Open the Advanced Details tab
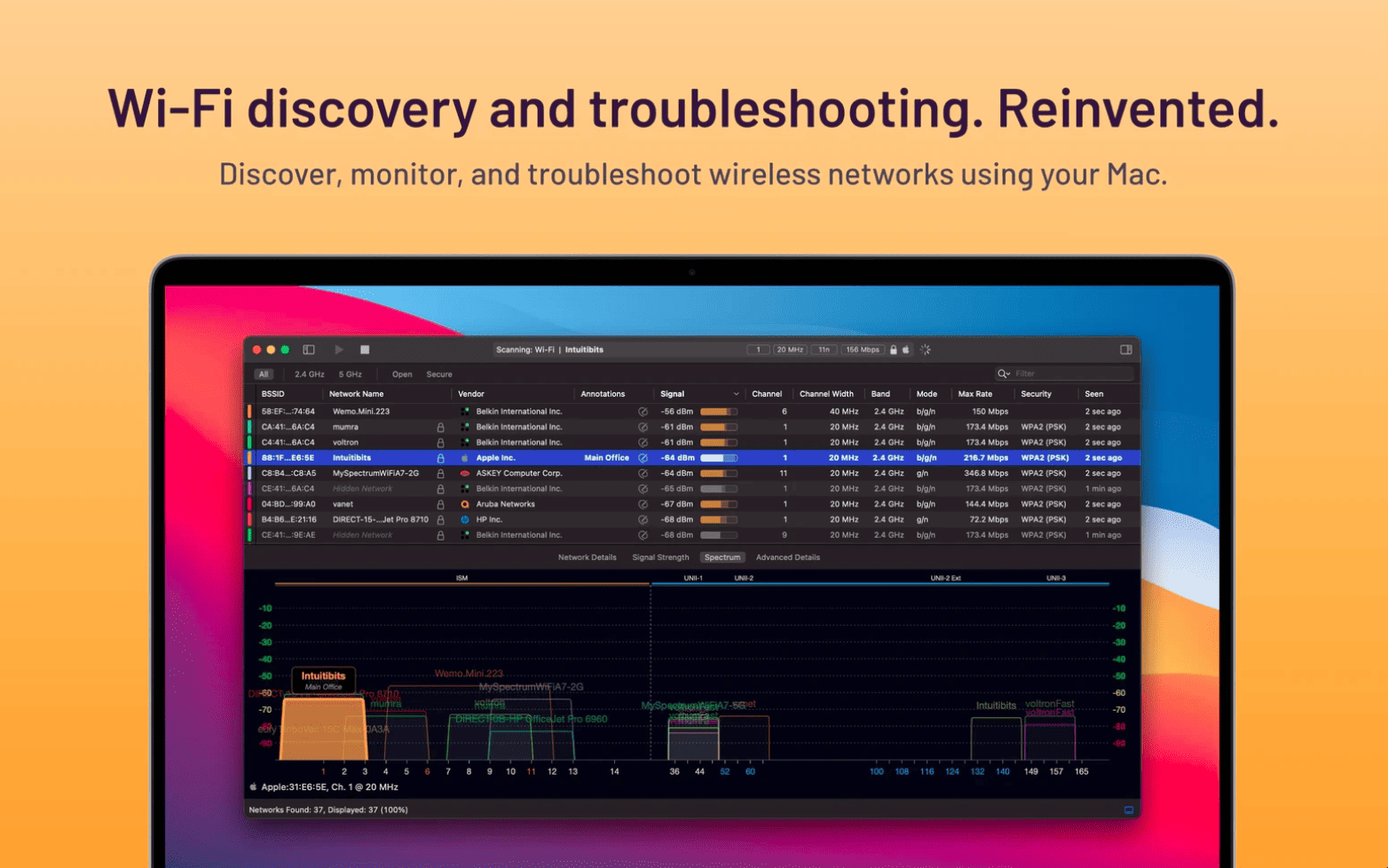Screen dimensions: 1388x868 click(788, 557)
